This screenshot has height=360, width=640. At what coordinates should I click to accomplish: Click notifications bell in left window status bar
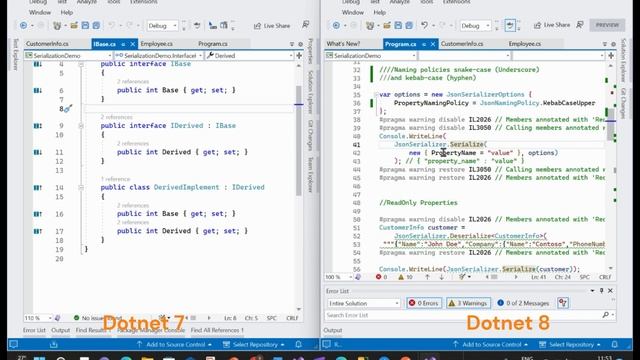pos(298,344)
